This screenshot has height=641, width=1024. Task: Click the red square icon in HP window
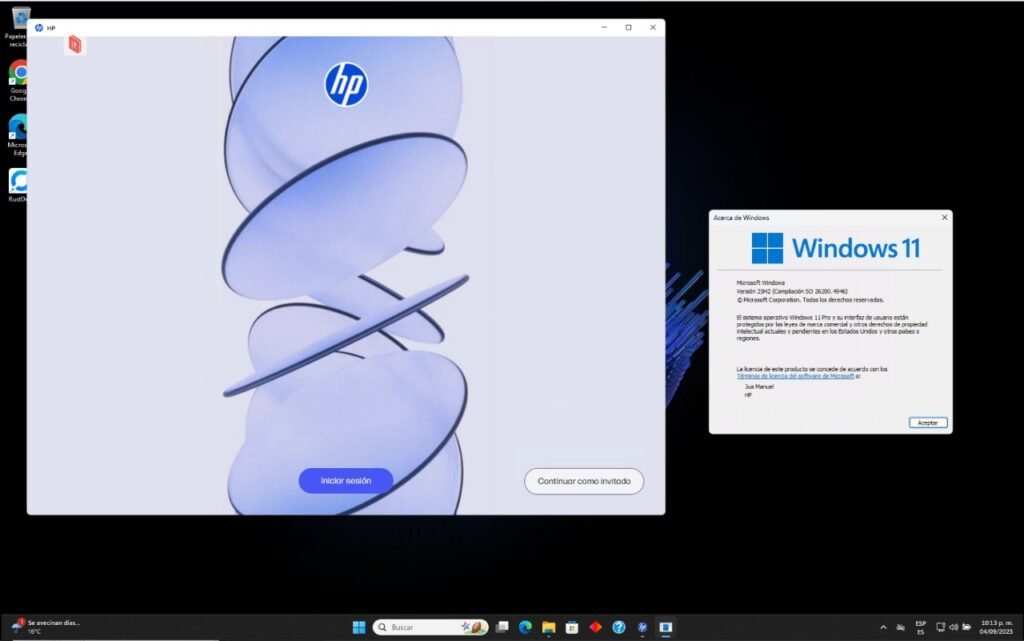(75, 44)
